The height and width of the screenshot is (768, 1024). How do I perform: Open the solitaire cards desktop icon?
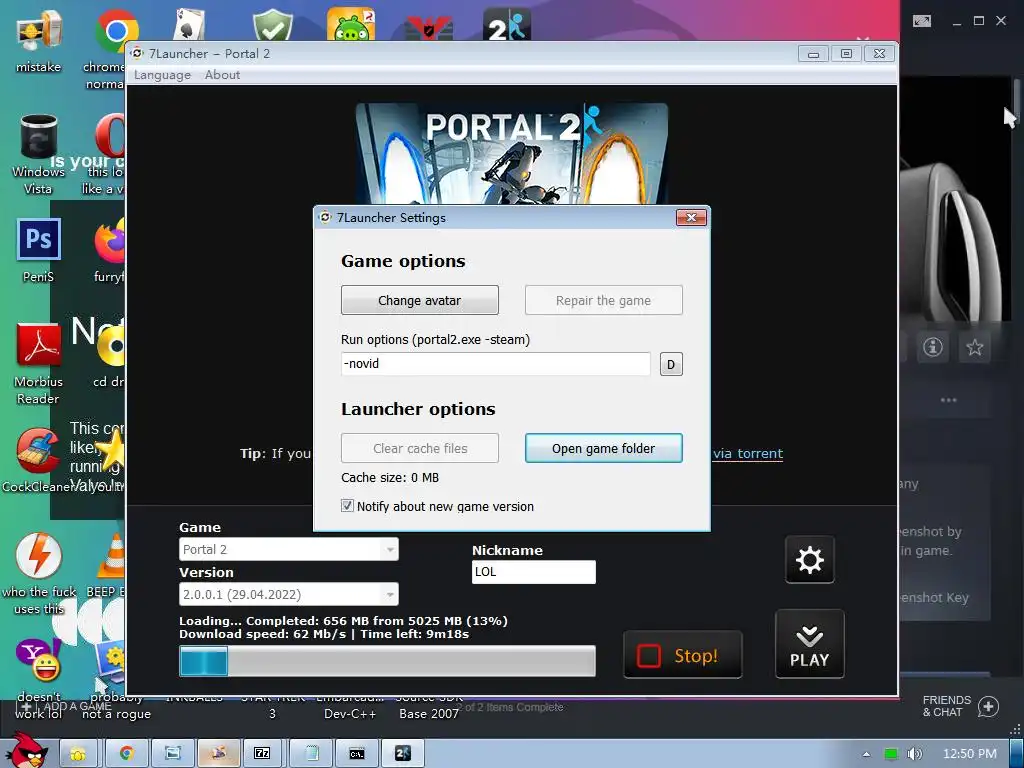[189, 24]
